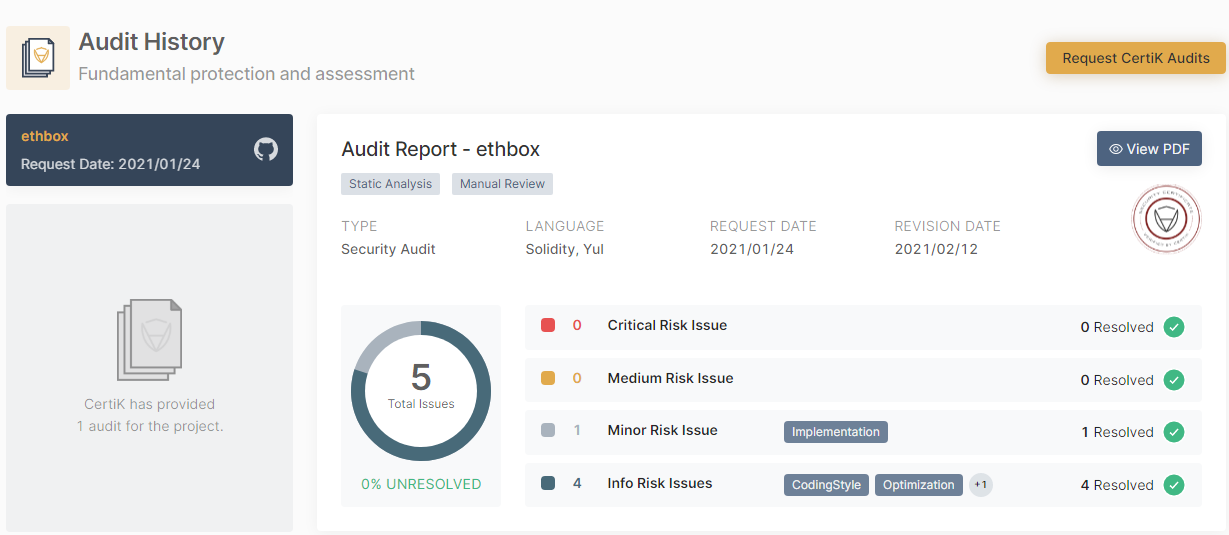The width and height of the screenshot is (1229, 535).
Task: Click the total issues donut chart
Action: (x=421, y=391)
